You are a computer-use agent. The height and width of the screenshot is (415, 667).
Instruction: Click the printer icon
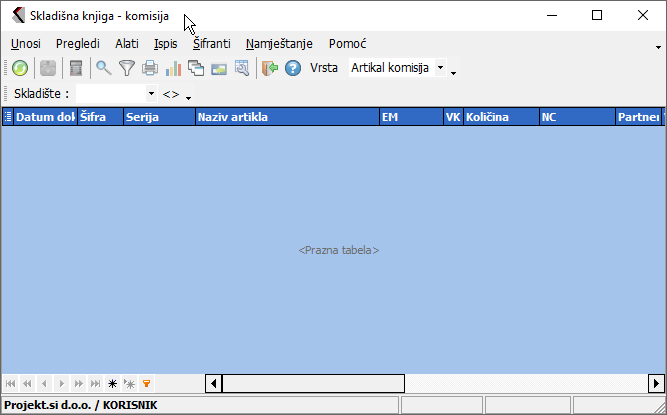pyautogui.click(x=150, y=68)
